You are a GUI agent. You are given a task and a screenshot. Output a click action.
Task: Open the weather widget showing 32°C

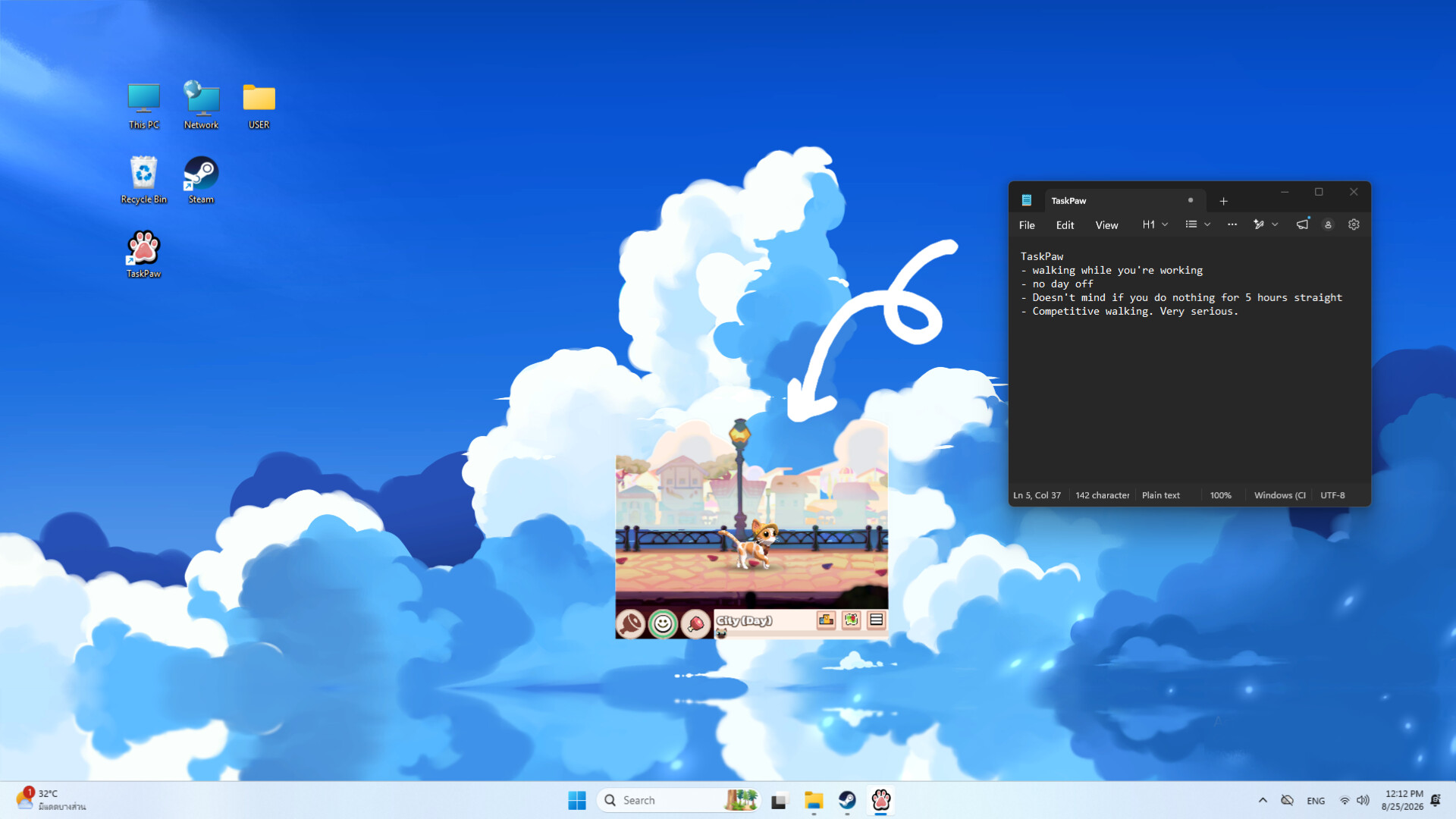point(52,800)
